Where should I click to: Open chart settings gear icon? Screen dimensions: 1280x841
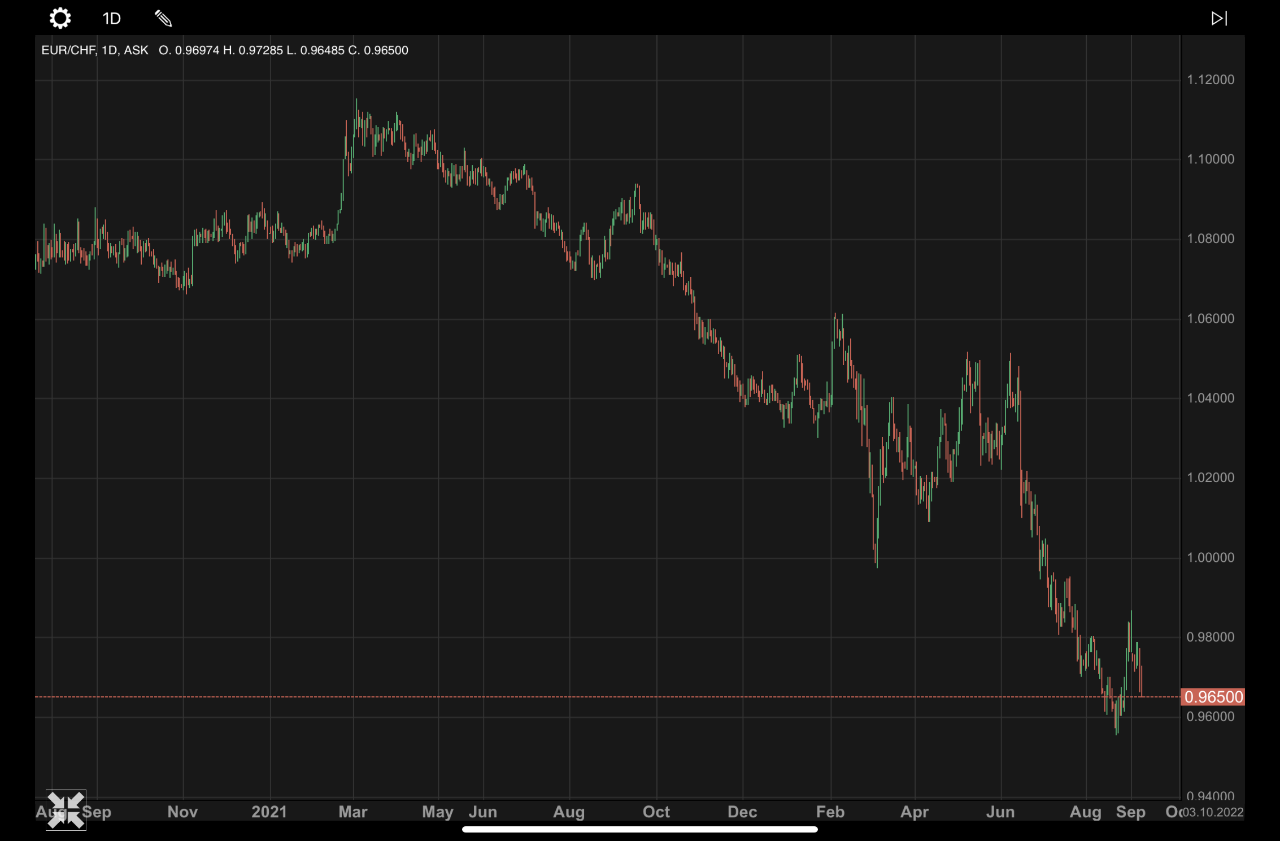[x=60, y=18]
